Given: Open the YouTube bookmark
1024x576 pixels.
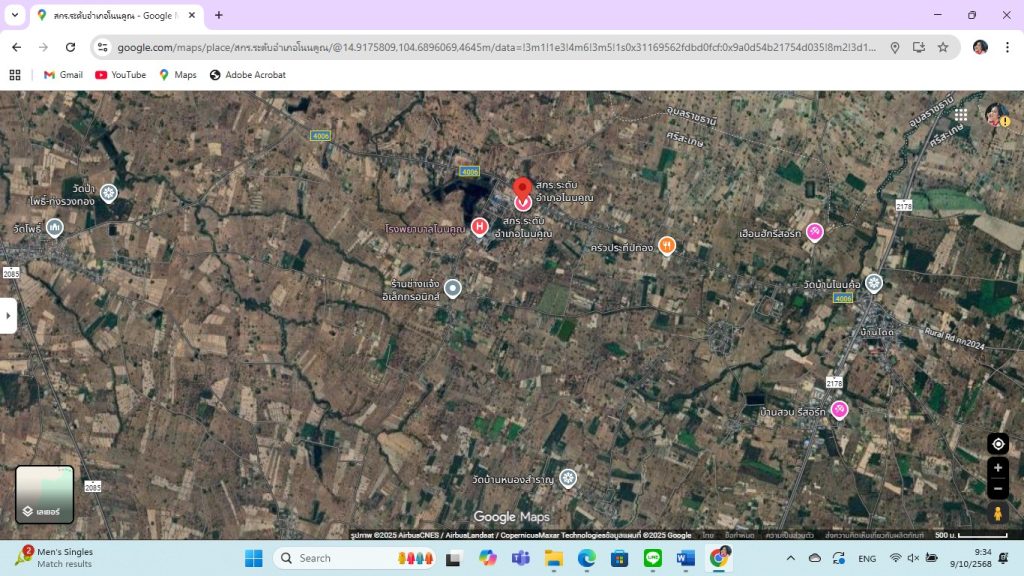Looking at the screenshot, I should [x=120, y=75].
